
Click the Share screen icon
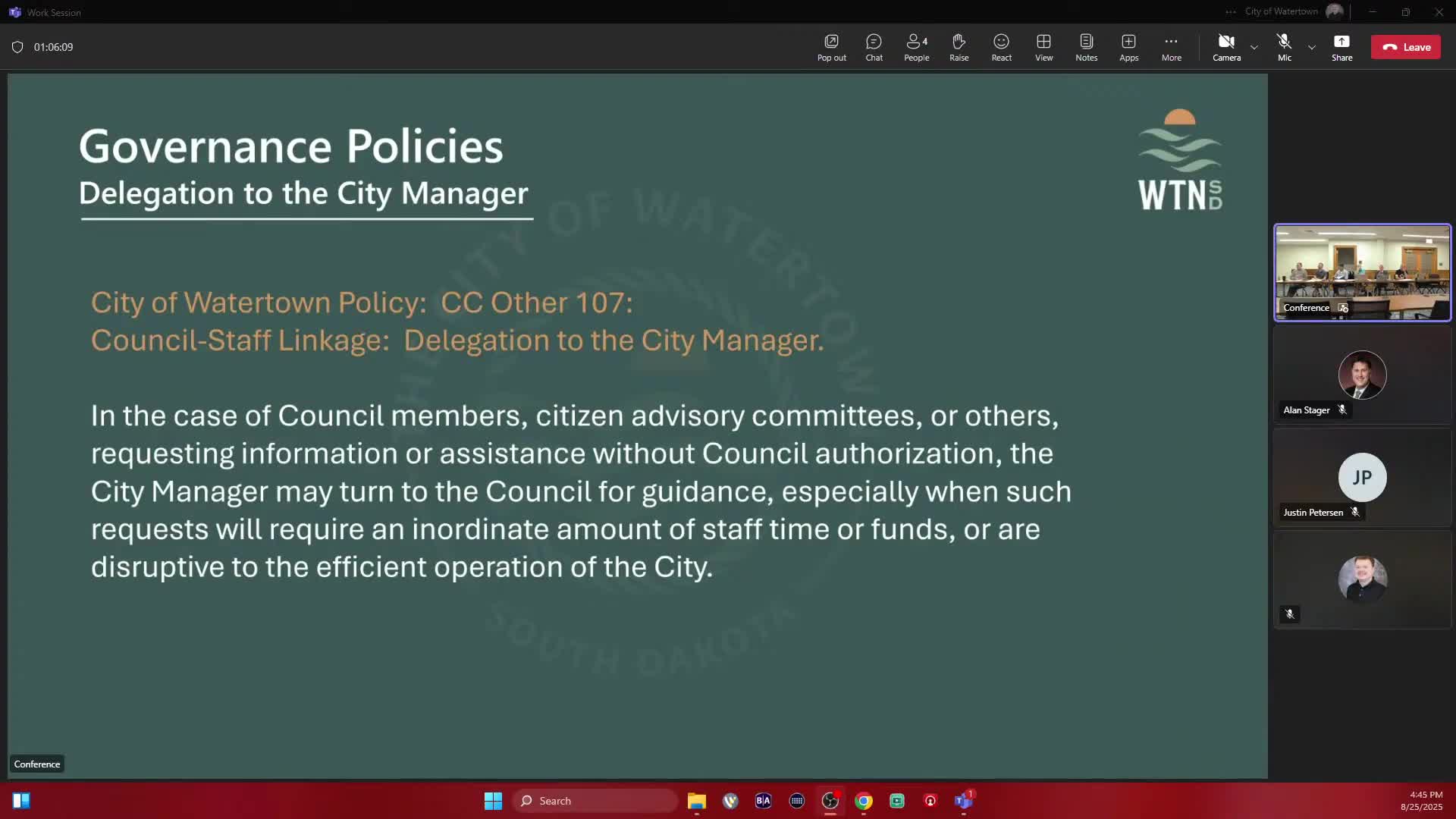pyautogui.click(x=1341, y=47)
